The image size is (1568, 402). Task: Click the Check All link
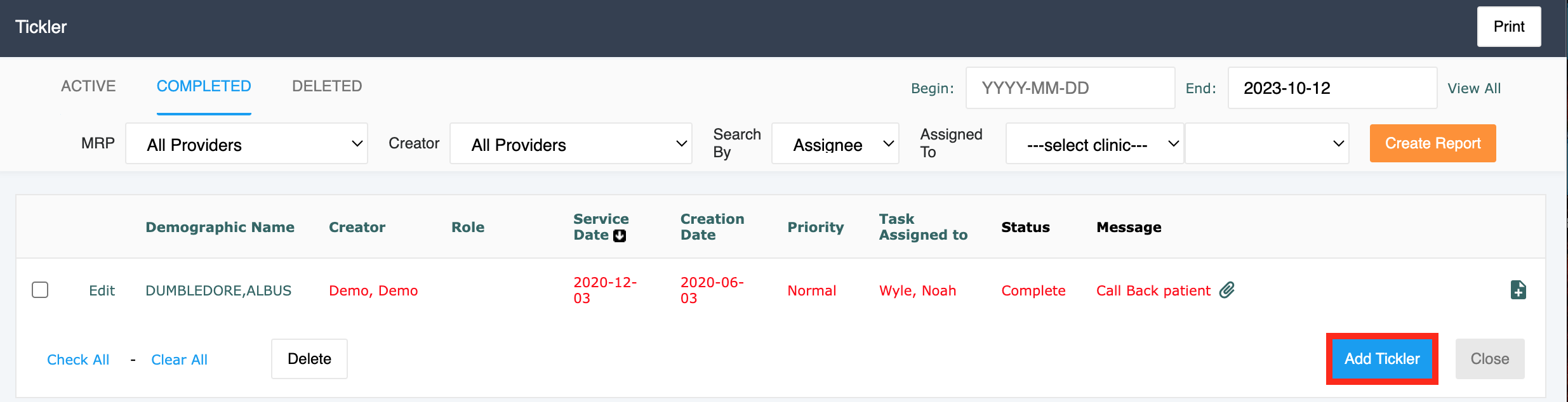click(x=78, y=360)
